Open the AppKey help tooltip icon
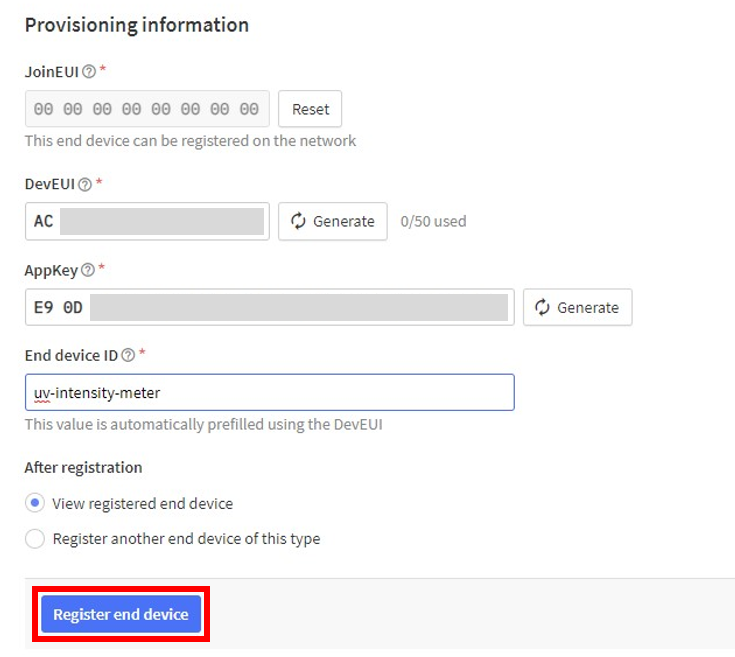Viewport: 735px width, 657px height. click(88, 270)
